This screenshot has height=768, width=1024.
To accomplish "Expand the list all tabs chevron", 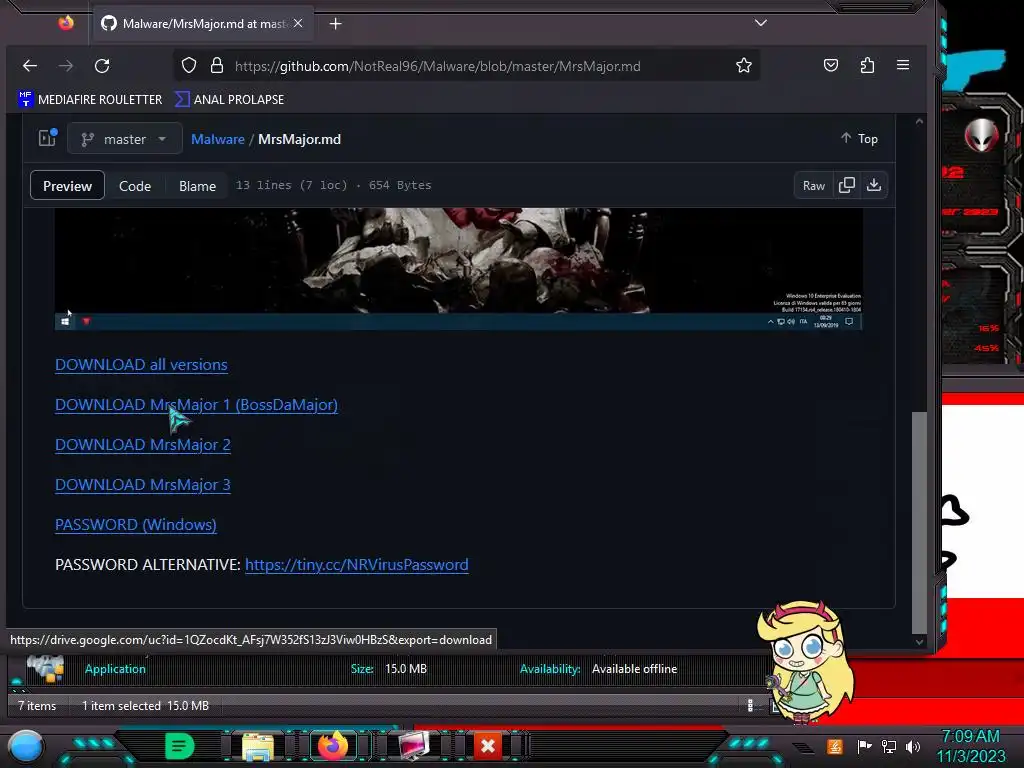I will (x=761, y=23).
